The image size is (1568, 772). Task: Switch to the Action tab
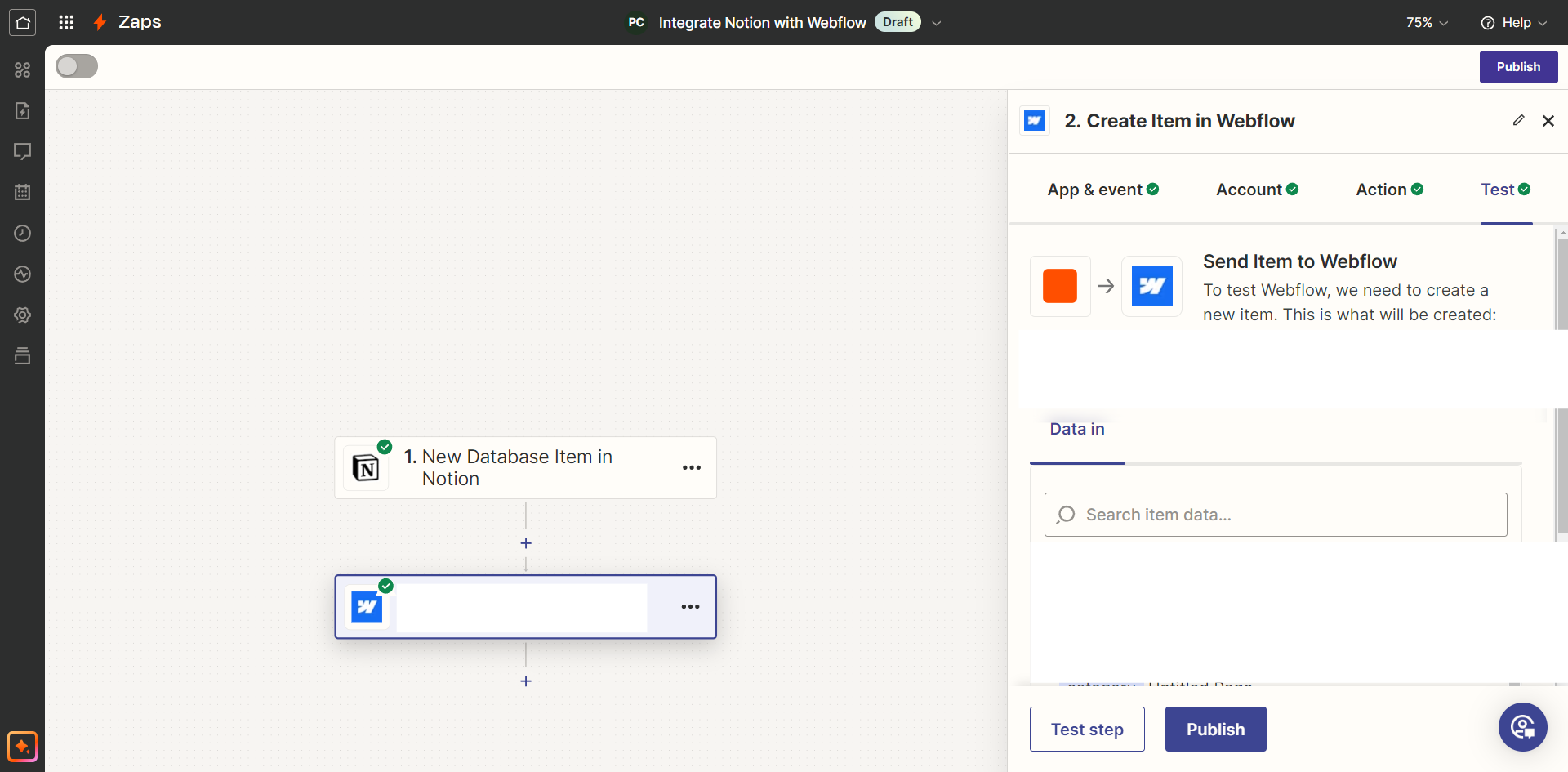[1390, 190]
